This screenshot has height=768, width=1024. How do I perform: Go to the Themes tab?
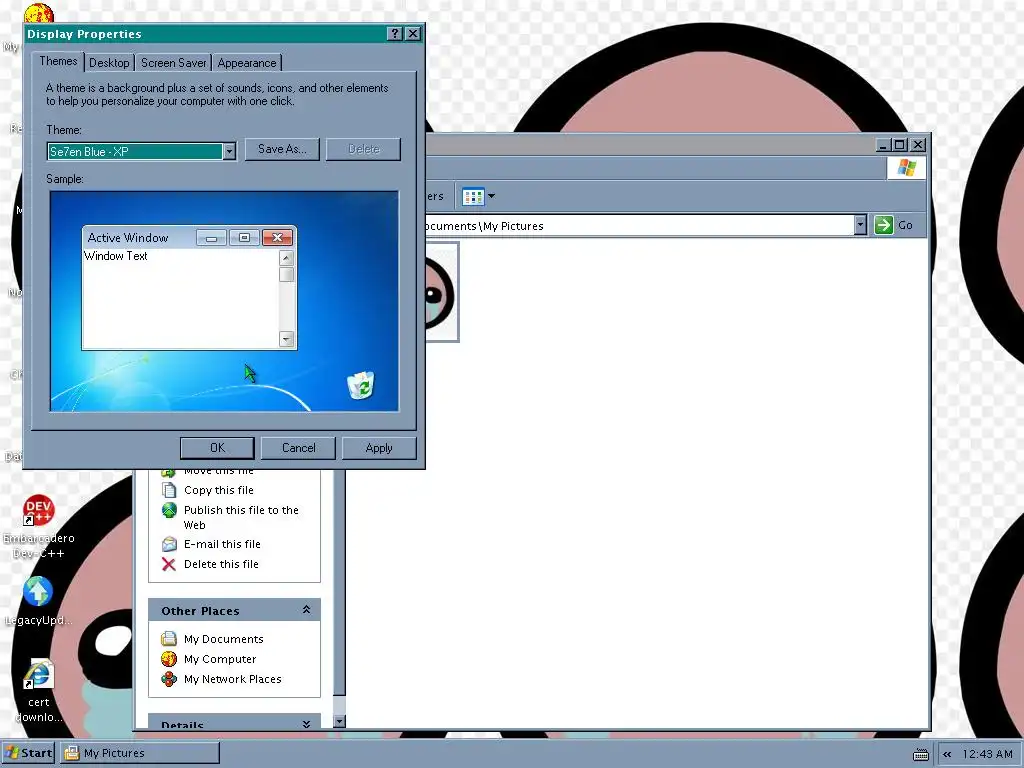[x=58, y=61]
